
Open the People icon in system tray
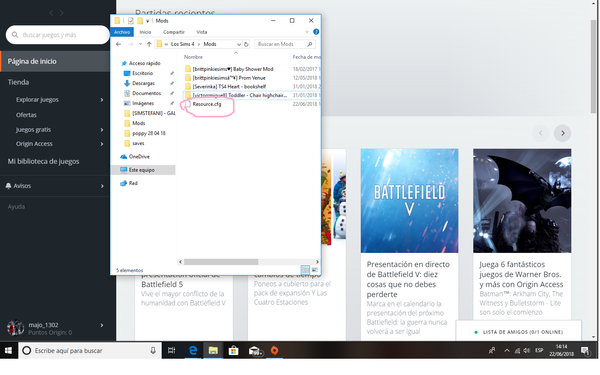[x=492, y=351]
